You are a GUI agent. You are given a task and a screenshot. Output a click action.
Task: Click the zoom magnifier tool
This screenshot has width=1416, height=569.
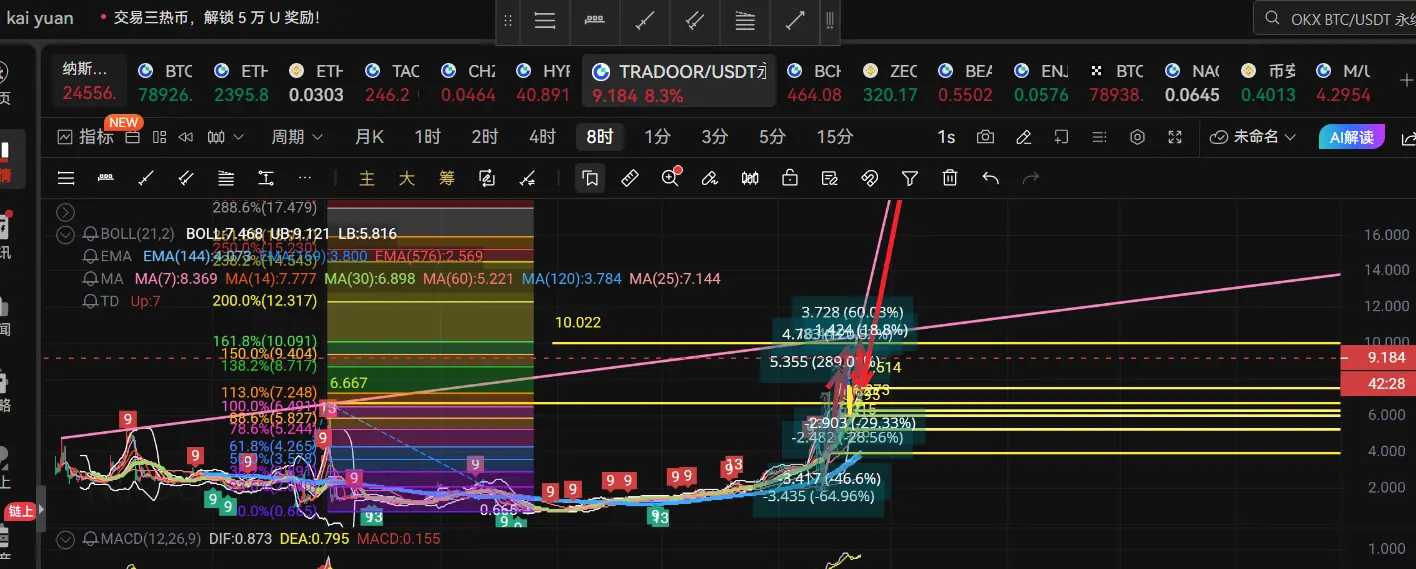(x=671, y=177)
